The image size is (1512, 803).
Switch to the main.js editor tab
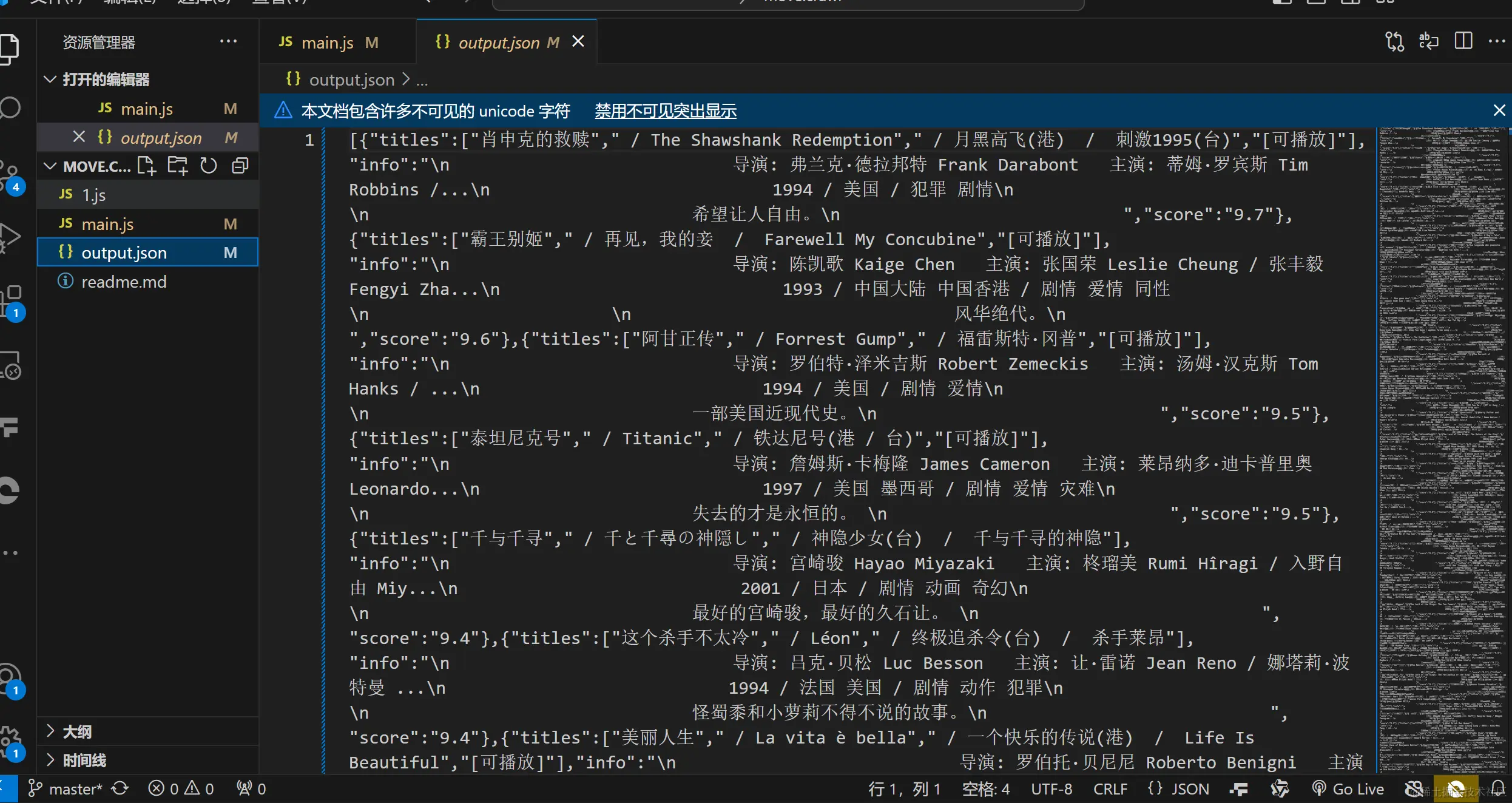pyautogui.click(x=327, y=42)
